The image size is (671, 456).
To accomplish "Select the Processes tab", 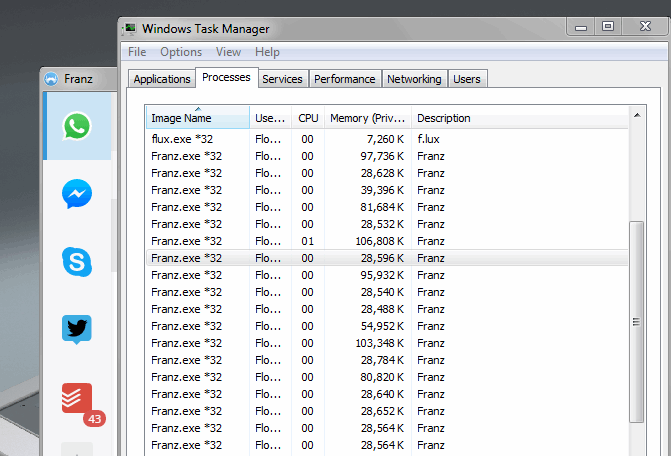I will point(226,77).
